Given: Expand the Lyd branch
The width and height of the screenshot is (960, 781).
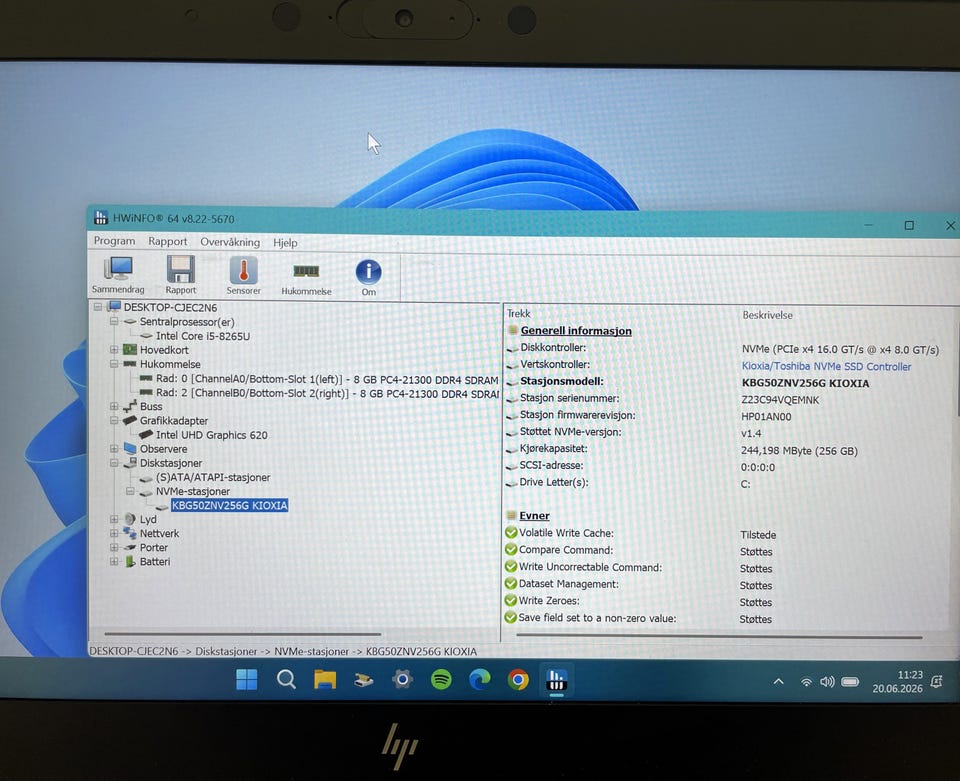Looking at the screenshot, I should click(114, 518).
